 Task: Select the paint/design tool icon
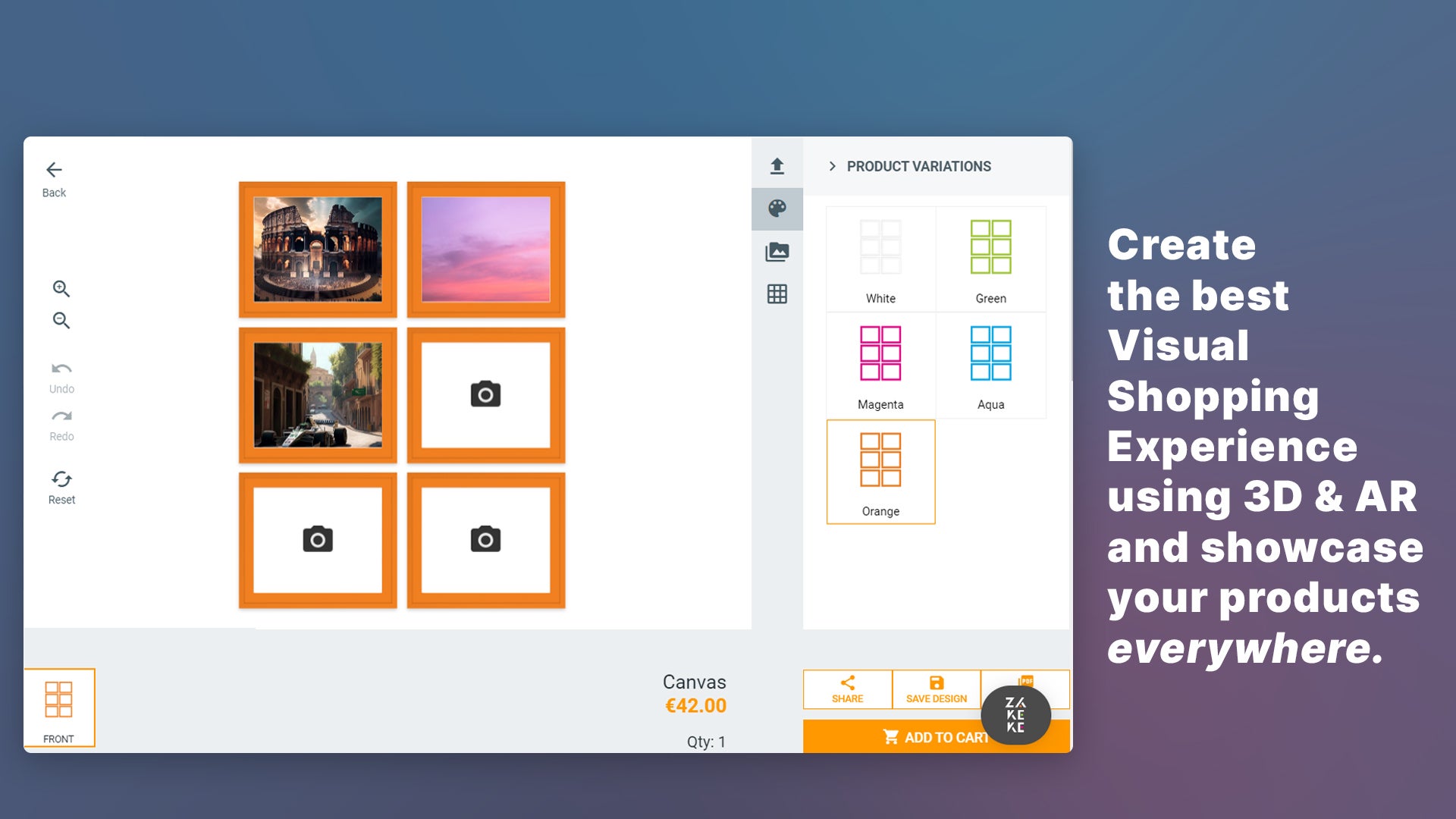tap(778, 208)
